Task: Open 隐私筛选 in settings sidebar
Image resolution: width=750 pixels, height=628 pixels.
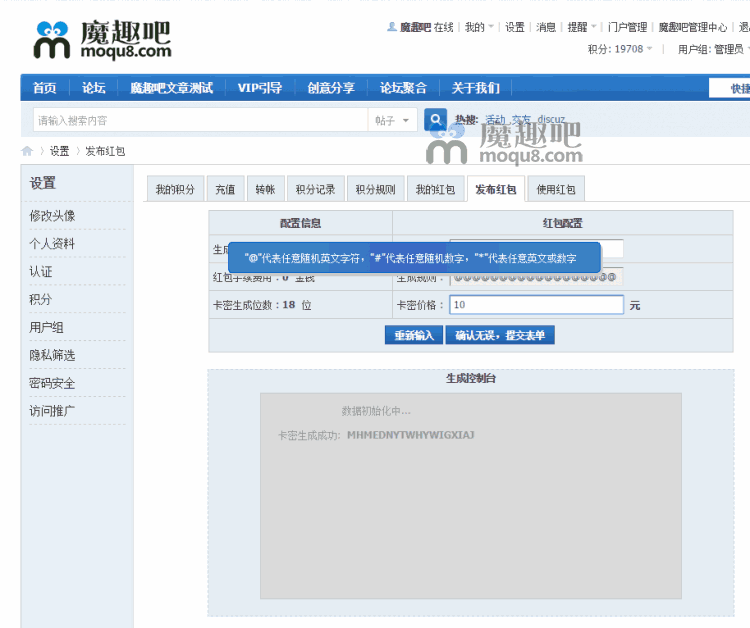Action: [53, 355]
